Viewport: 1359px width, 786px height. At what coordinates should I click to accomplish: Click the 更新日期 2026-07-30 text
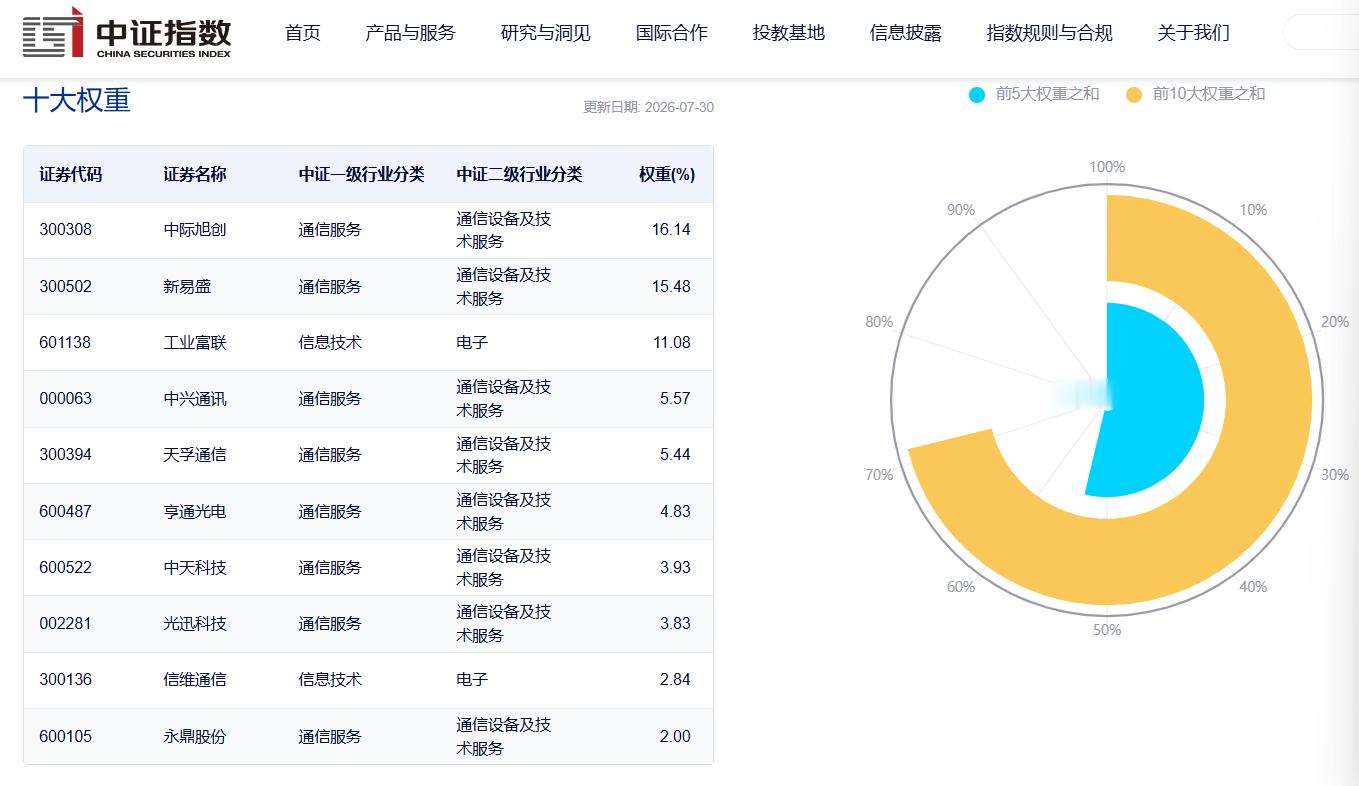649,107
